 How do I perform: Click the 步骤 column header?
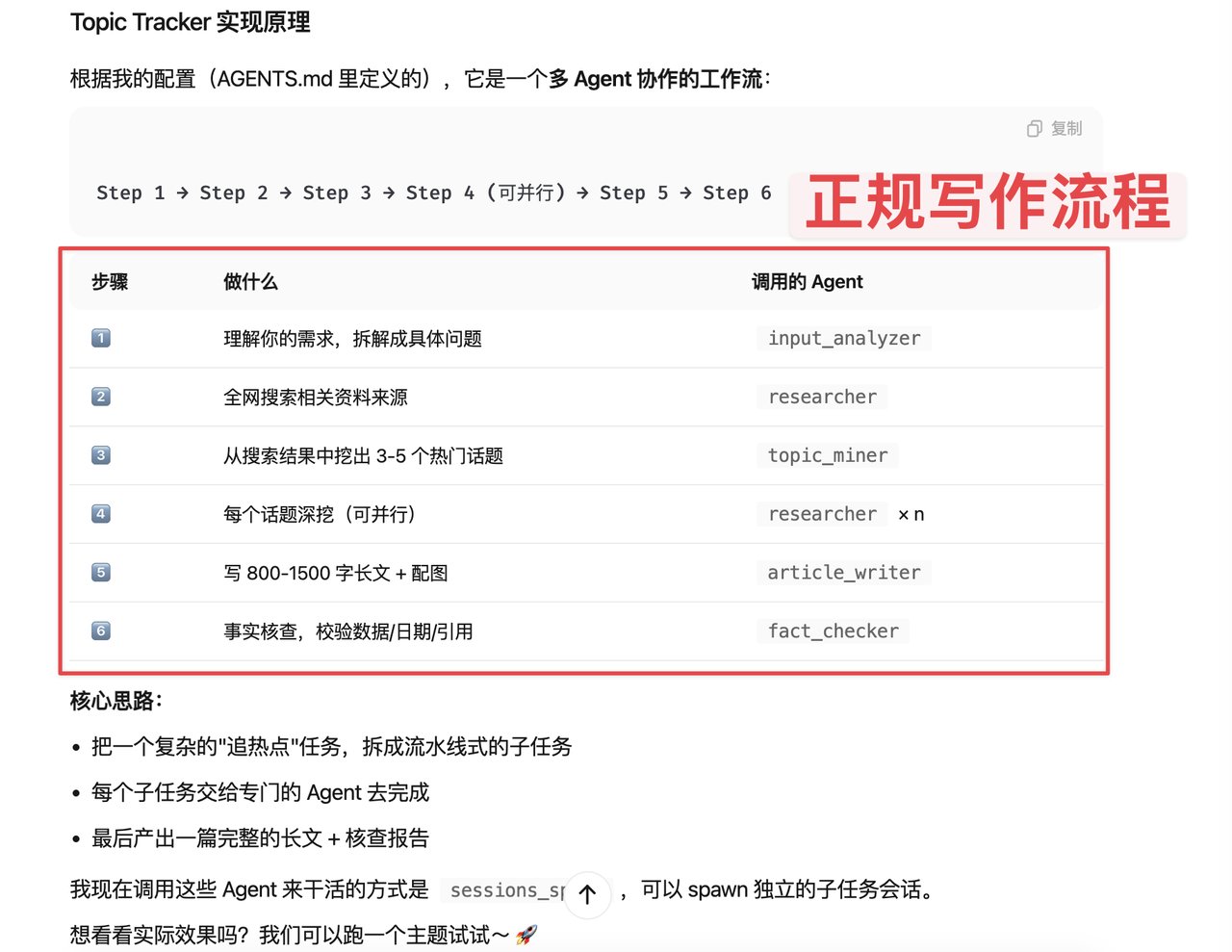[x=110, y=282]
